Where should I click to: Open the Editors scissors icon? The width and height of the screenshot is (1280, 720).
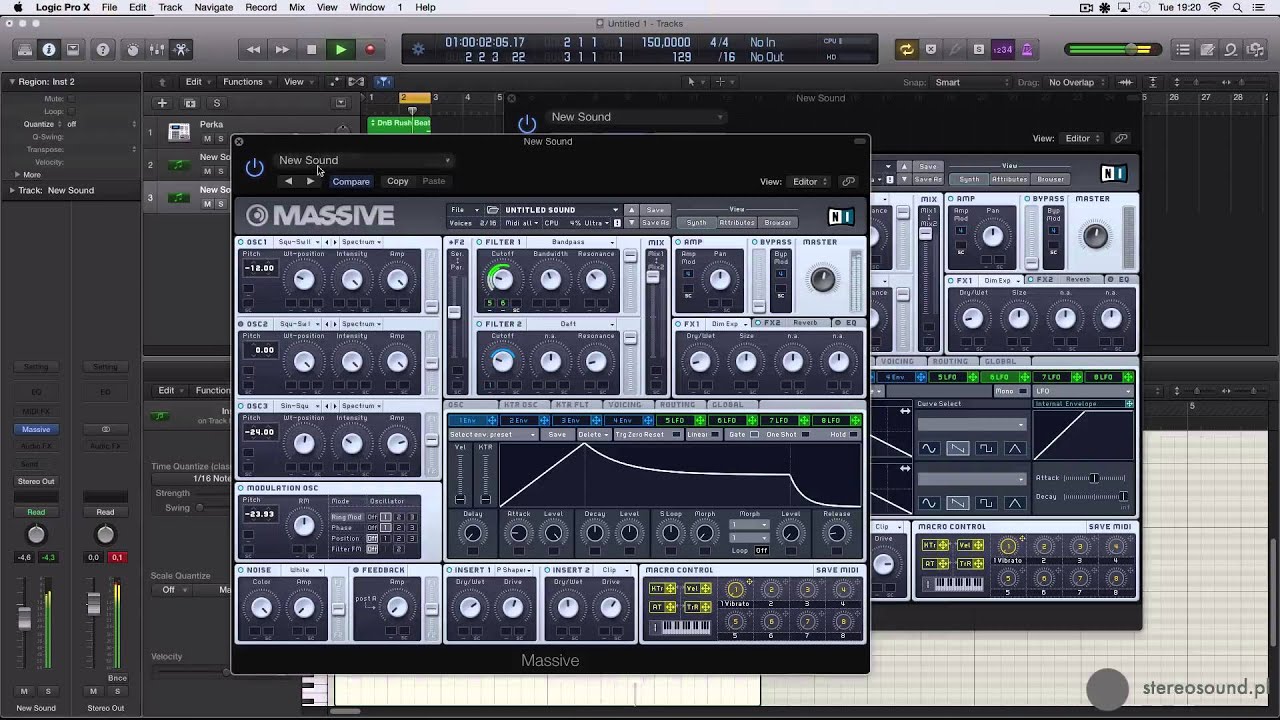181,49
